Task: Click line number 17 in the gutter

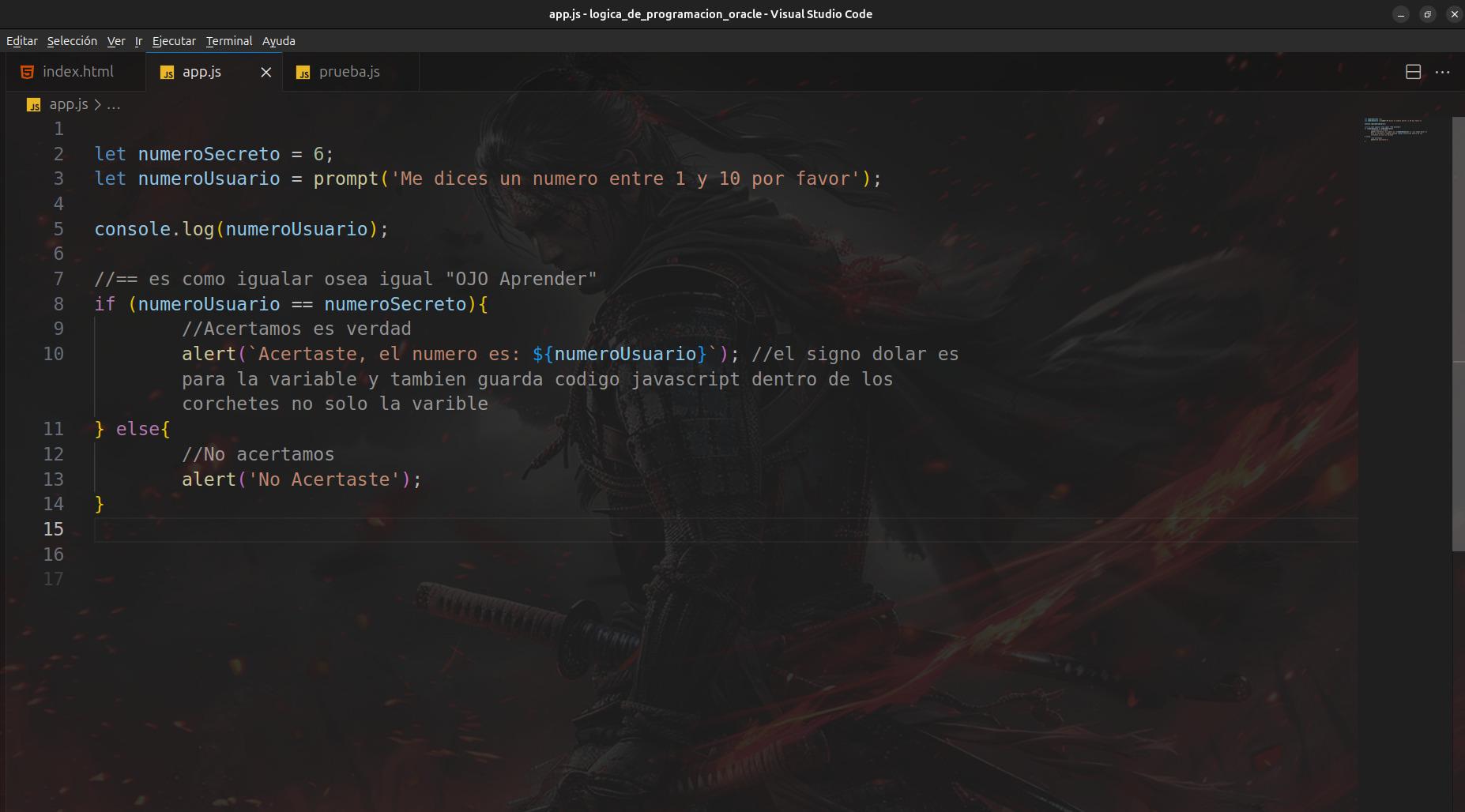Action: click(53, 579)
